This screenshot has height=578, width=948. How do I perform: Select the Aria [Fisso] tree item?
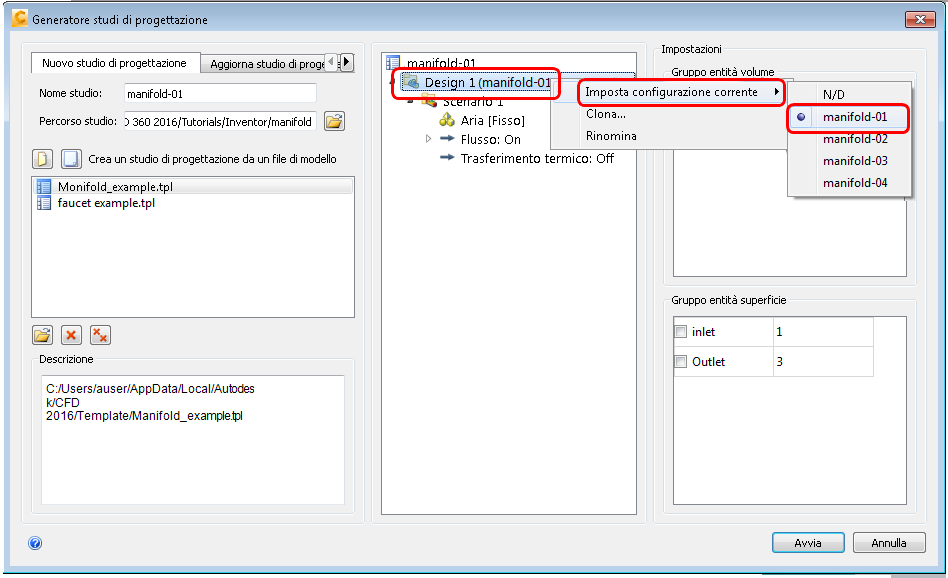493,120
